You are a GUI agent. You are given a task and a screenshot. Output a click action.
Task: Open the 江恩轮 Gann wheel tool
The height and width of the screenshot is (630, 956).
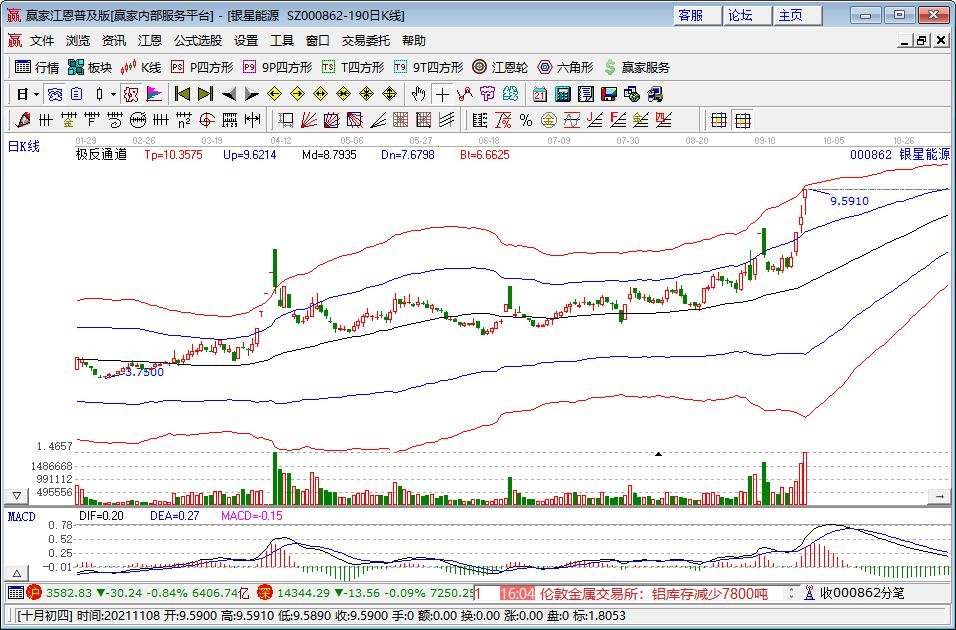500,67
